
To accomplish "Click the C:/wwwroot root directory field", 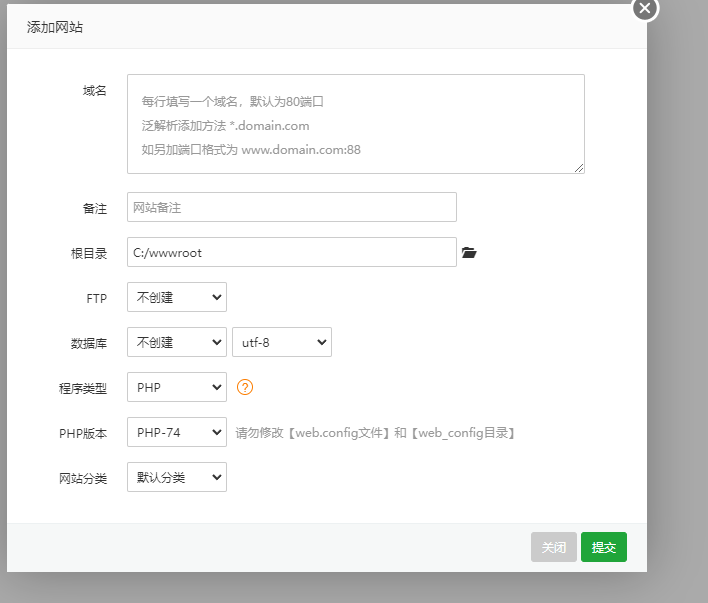I will (292, 252).
